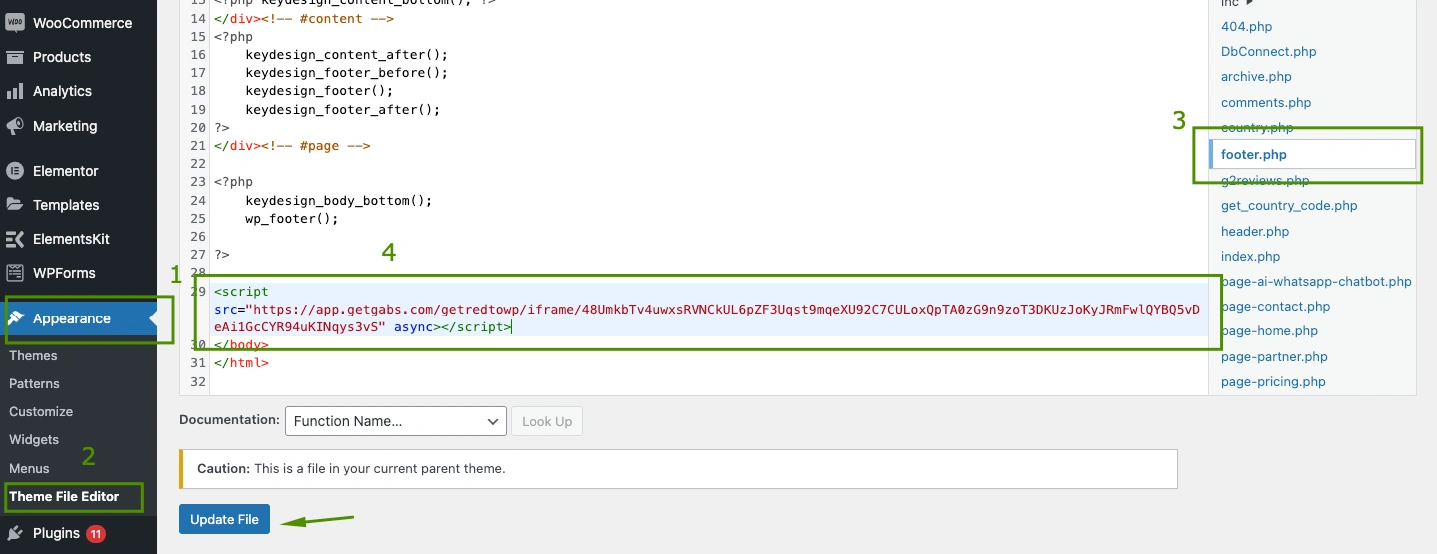Open page-partner.php file
1437x554 pixels.
coord(1274,356)
